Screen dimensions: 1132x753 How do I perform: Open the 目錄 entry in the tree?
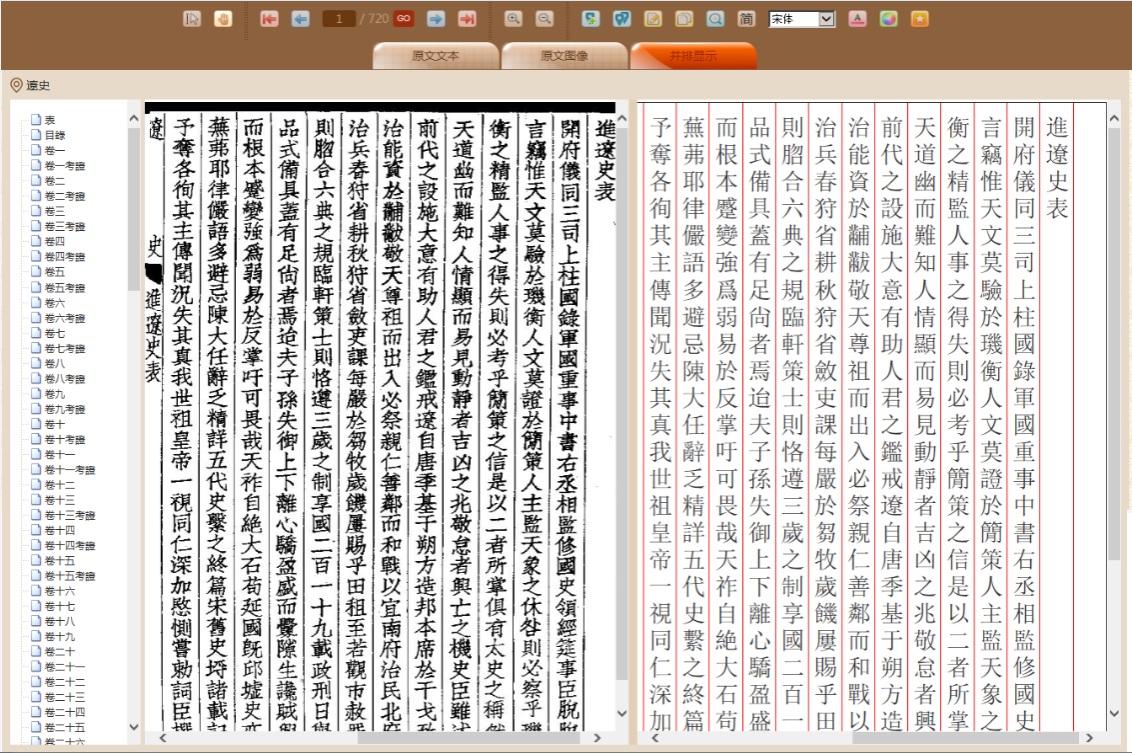click(x=55, y=135)
